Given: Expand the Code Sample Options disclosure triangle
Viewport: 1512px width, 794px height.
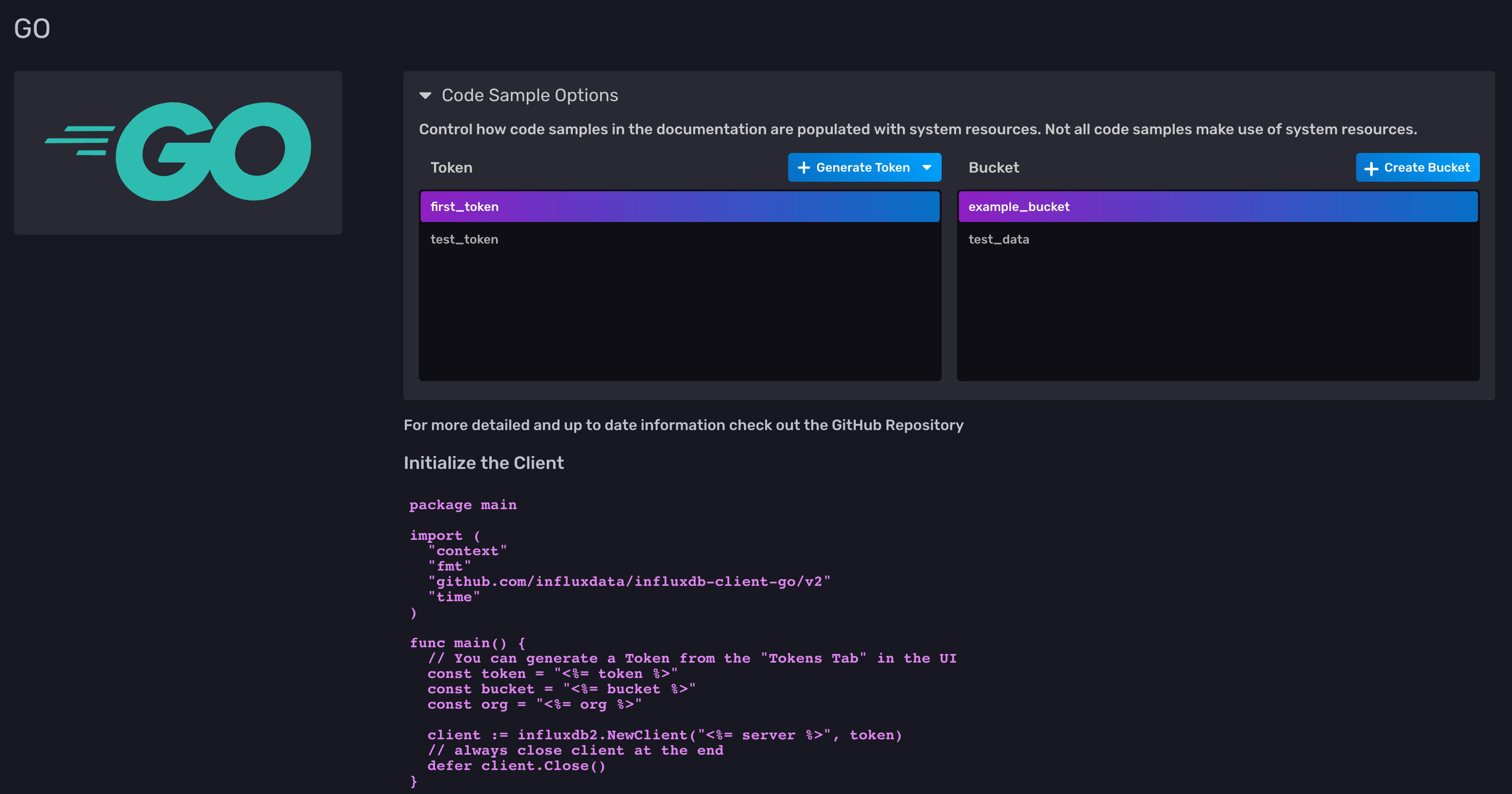Looking at the screenshot, I should (x=425, y=95).
